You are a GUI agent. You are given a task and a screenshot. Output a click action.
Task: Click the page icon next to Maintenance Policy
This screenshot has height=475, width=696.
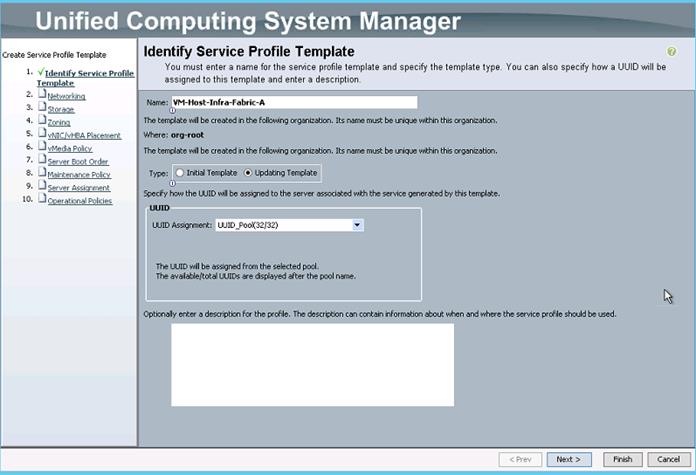pos(42,172)
